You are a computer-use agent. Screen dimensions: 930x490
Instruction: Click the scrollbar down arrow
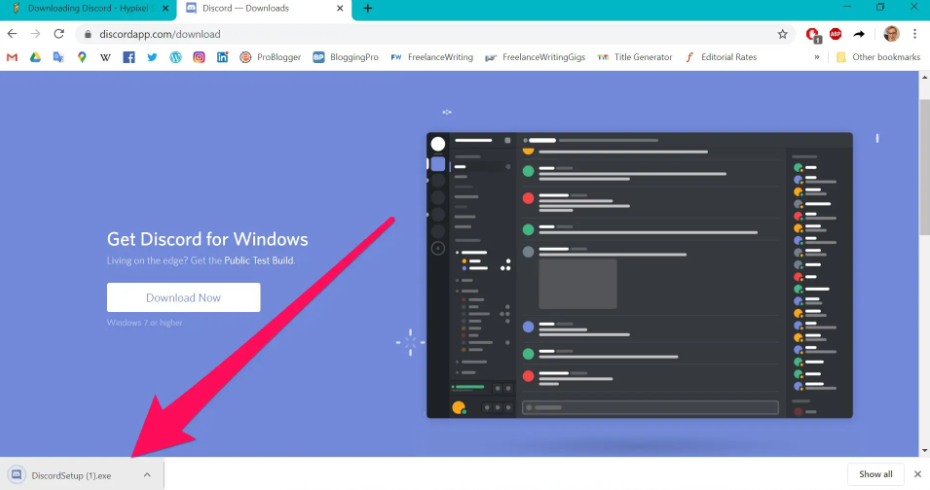click(x=924, y=450)
